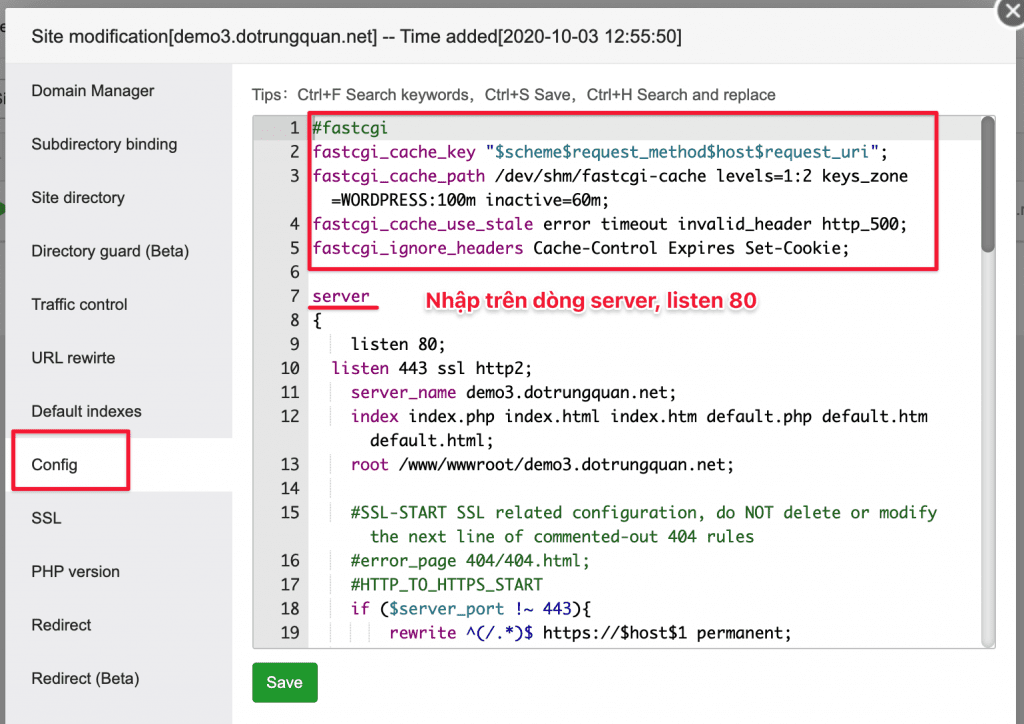
Task: Click the fastcgi_cache_path directive
Action: coord(398,176)
